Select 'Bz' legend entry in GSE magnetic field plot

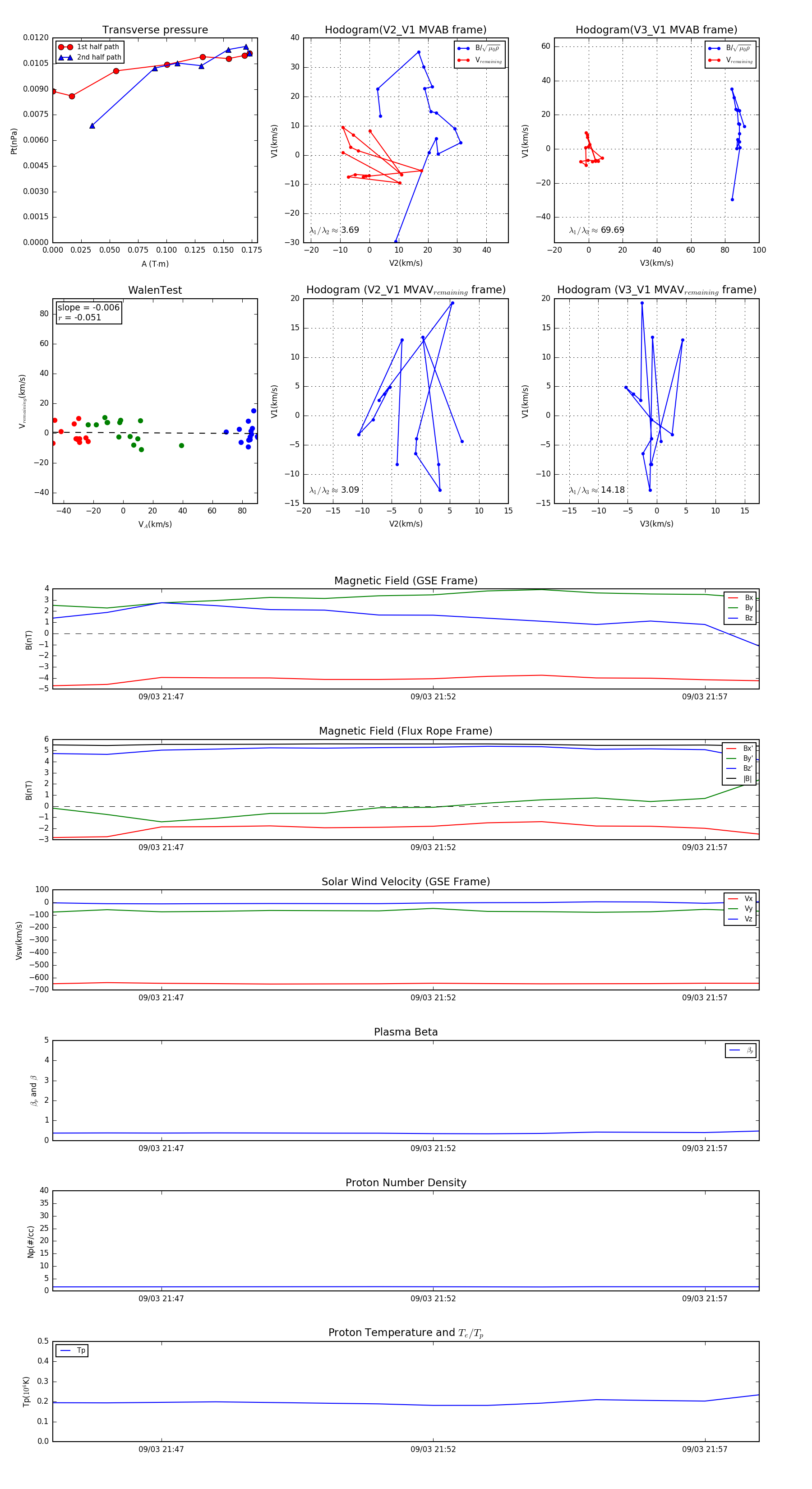point(740,618)
